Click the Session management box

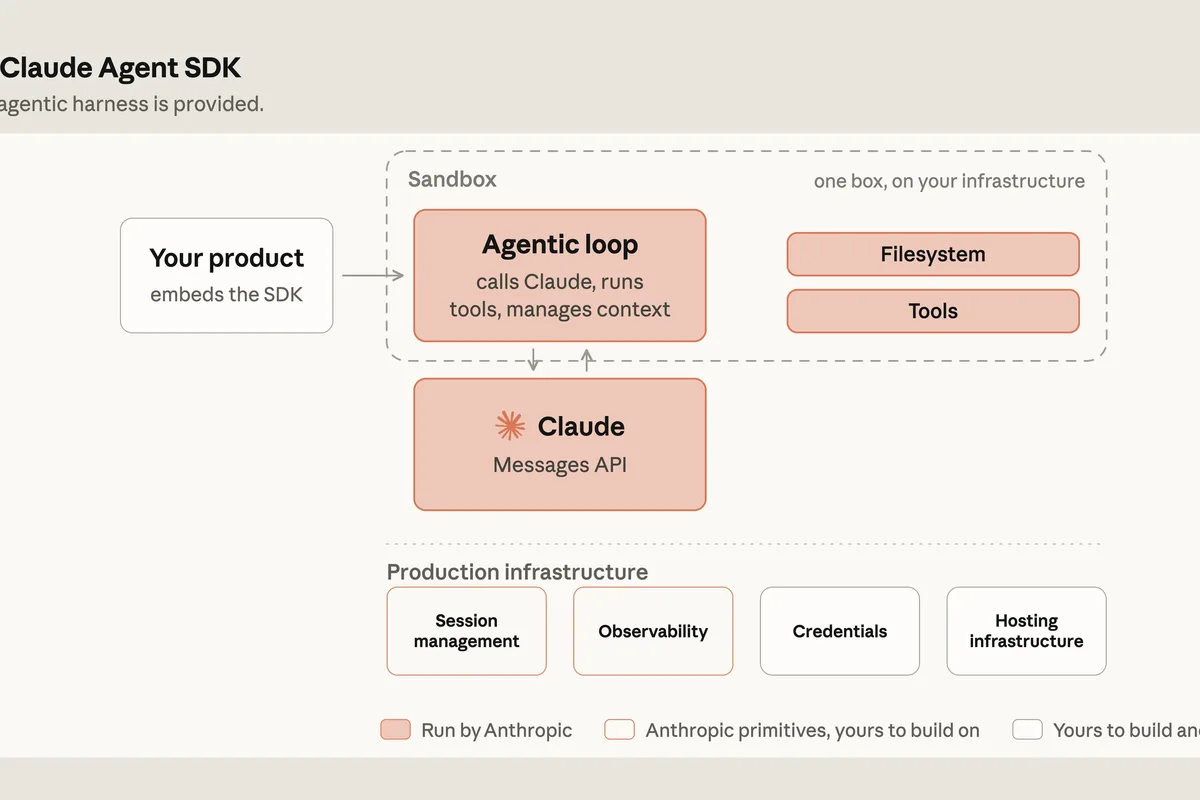(x=467, y=631)
